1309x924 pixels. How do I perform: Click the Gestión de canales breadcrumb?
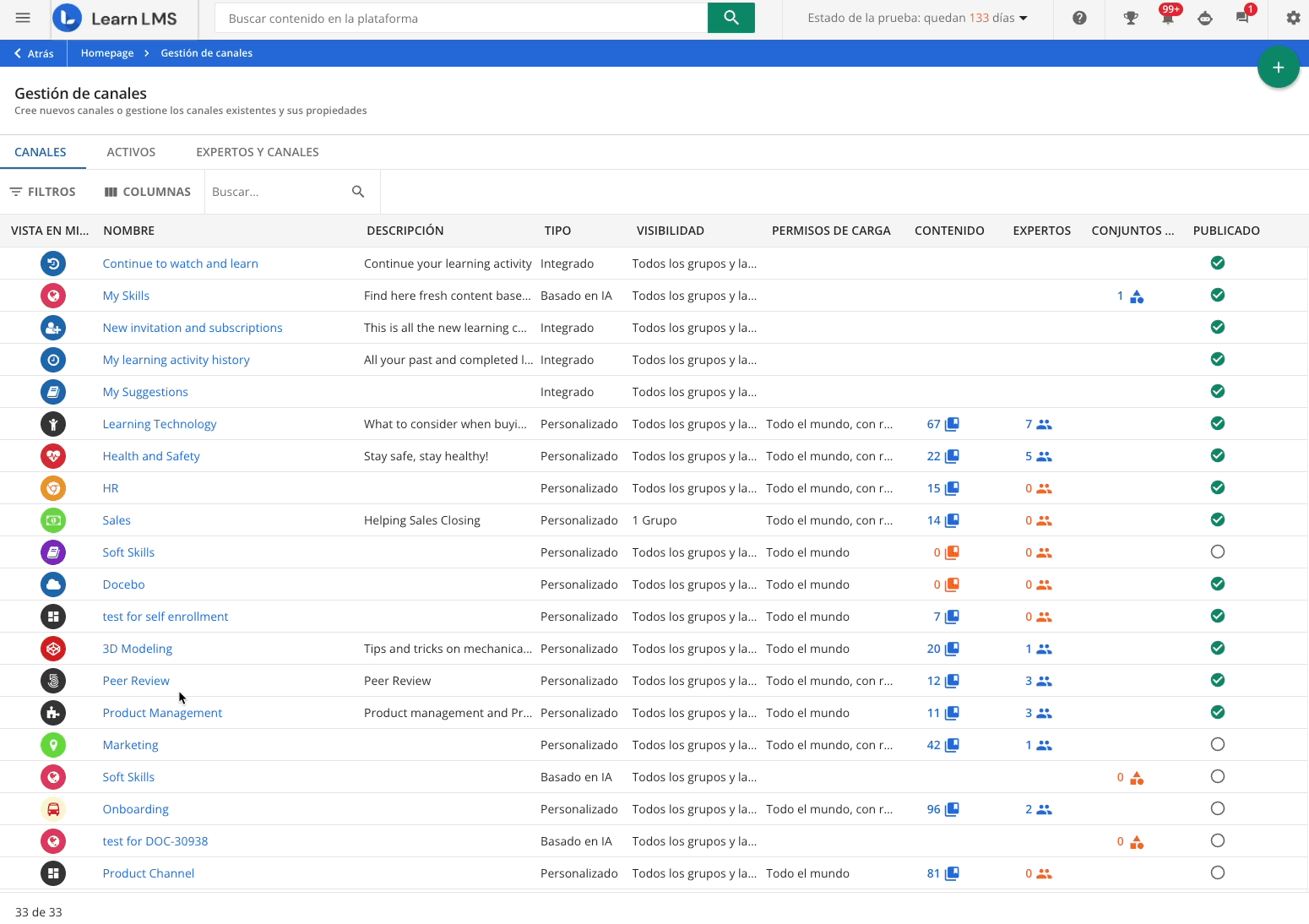pos(207,53)
